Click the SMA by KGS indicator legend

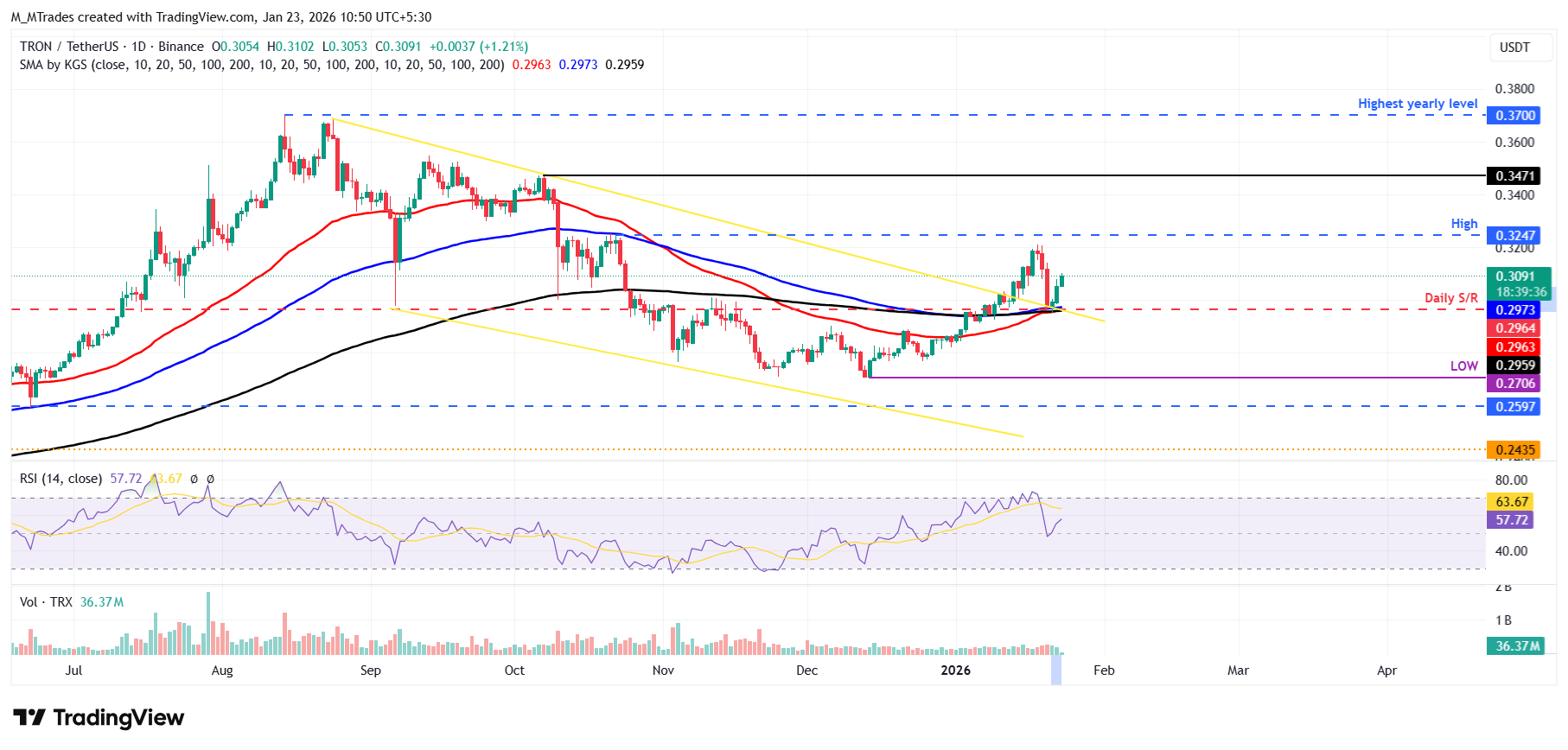pyautogui.click(x=262, y=65)
